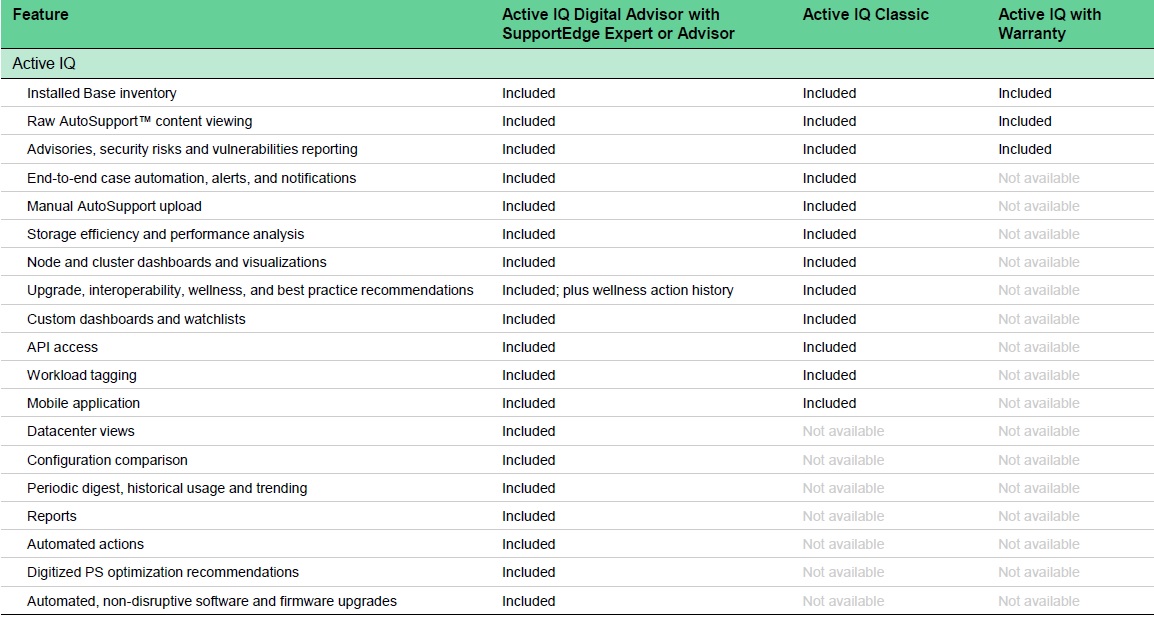Viewport: 1154px width, 617px height.
Task: Select Raw AutoSupport content viewing label
Action: pyautogui.click(x=139, y=121)
